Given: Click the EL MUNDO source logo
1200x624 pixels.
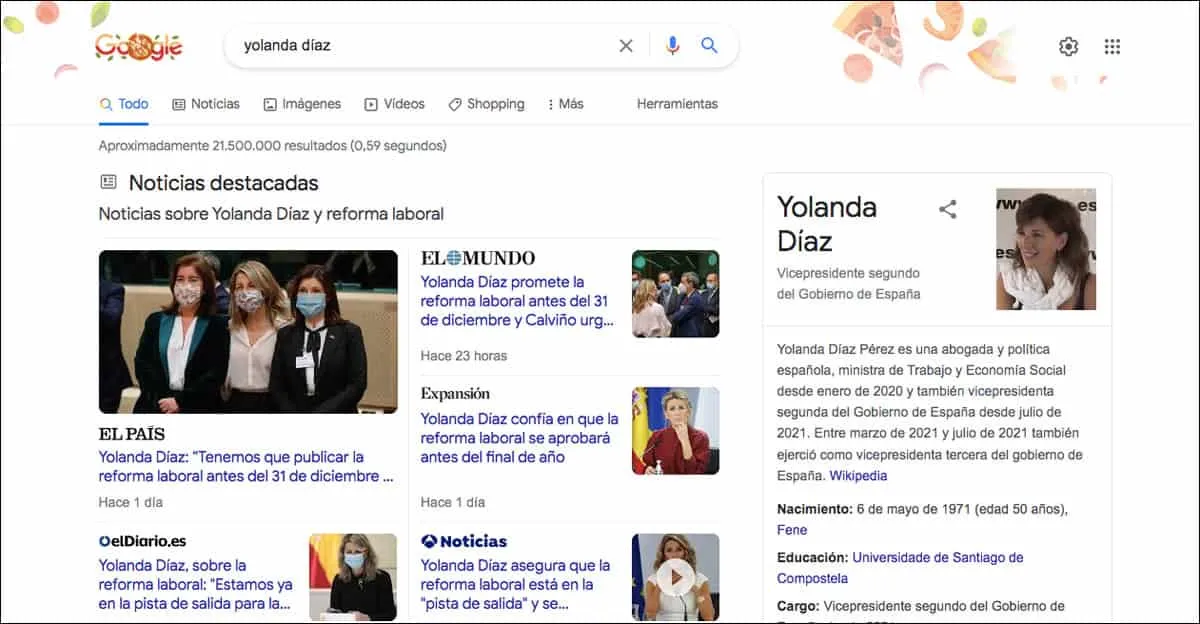Looking at the screenshot, I should pos(478,258).
